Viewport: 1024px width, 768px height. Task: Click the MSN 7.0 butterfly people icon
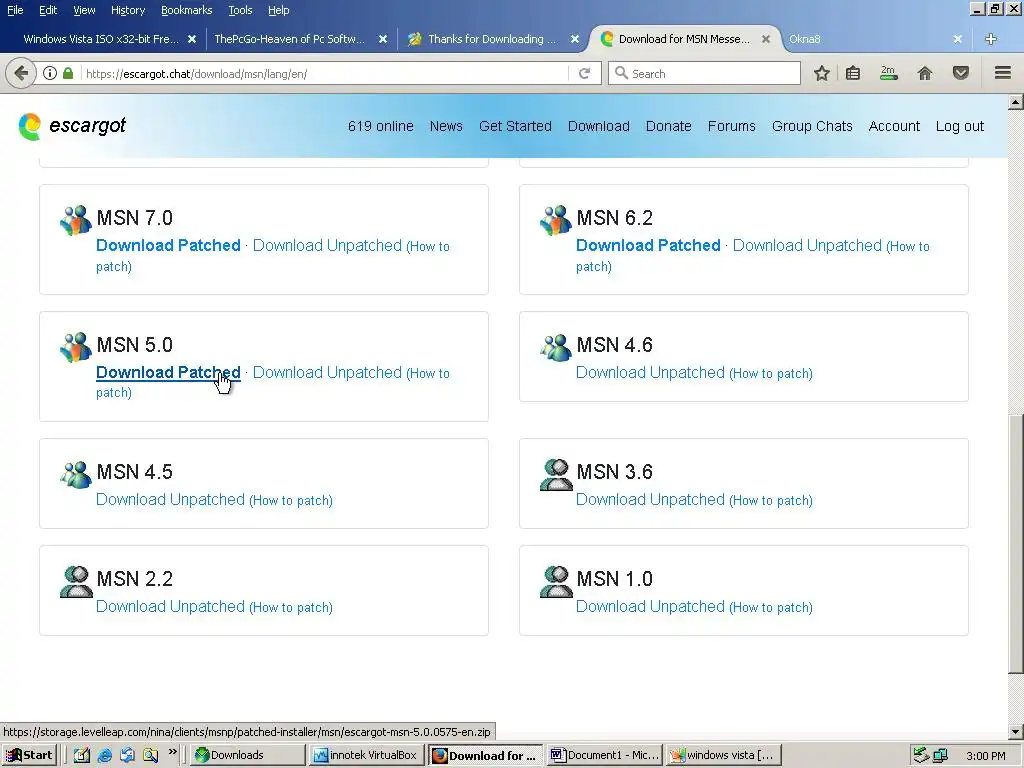click(76, 221)
